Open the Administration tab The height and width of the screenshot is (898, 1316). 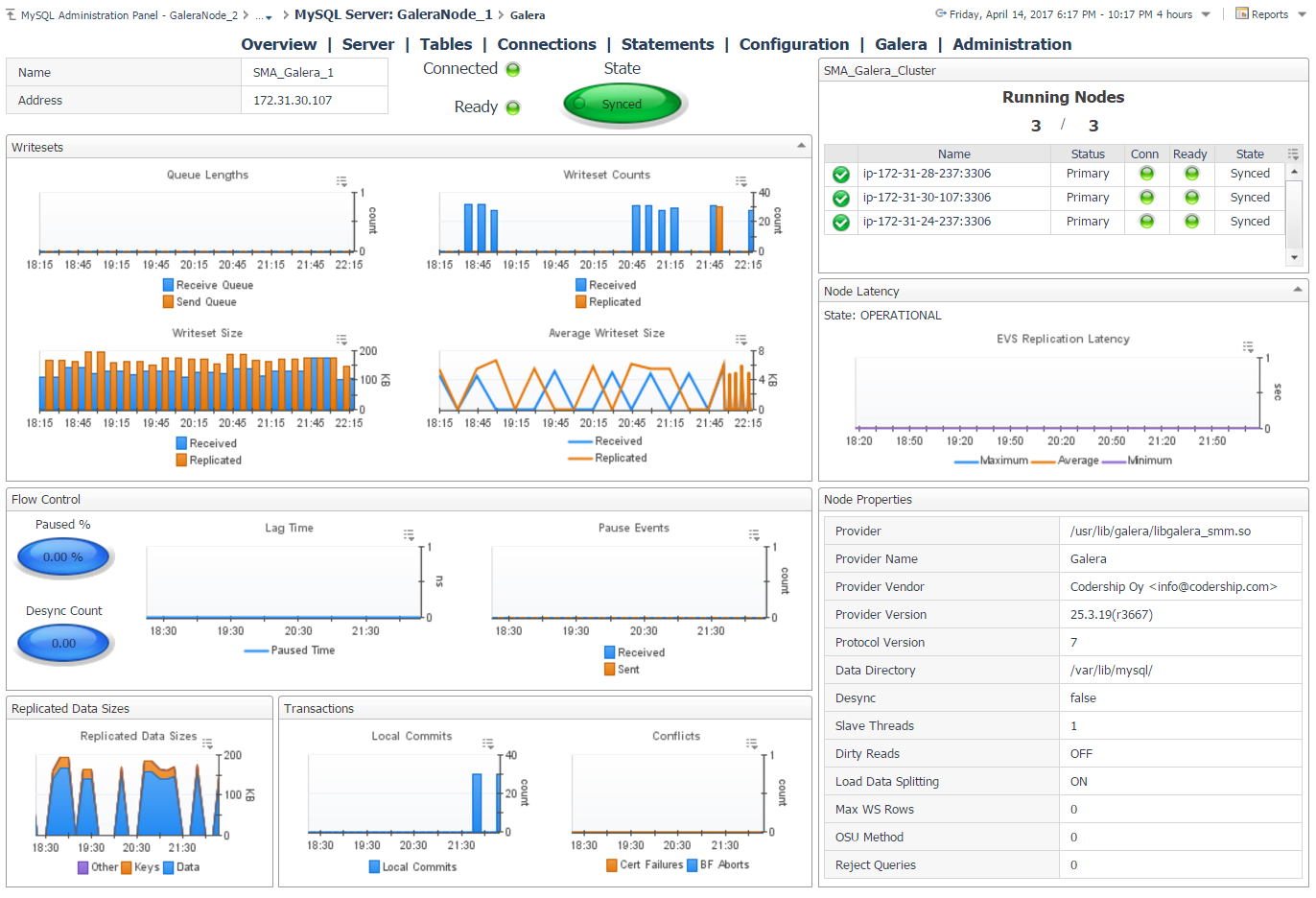1012,44
